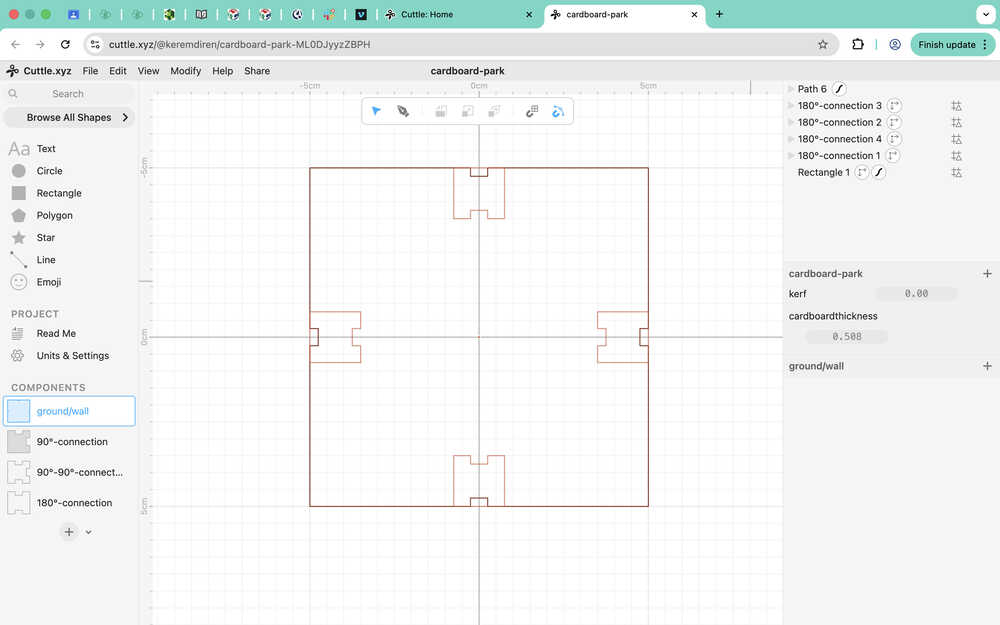This screenshot has height=625, width=1000.
Task: Open the File menu
Action: (91, 71)
